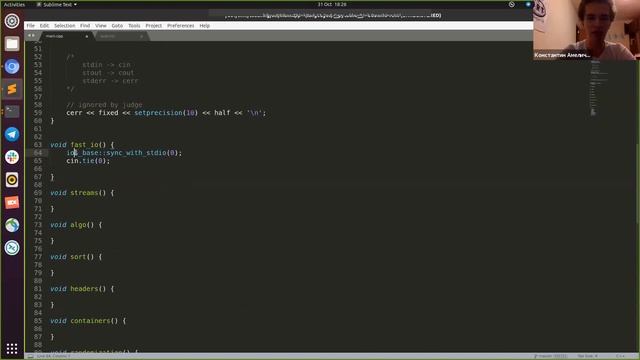
Task: Open the View menu
Action: pos(101,26)
